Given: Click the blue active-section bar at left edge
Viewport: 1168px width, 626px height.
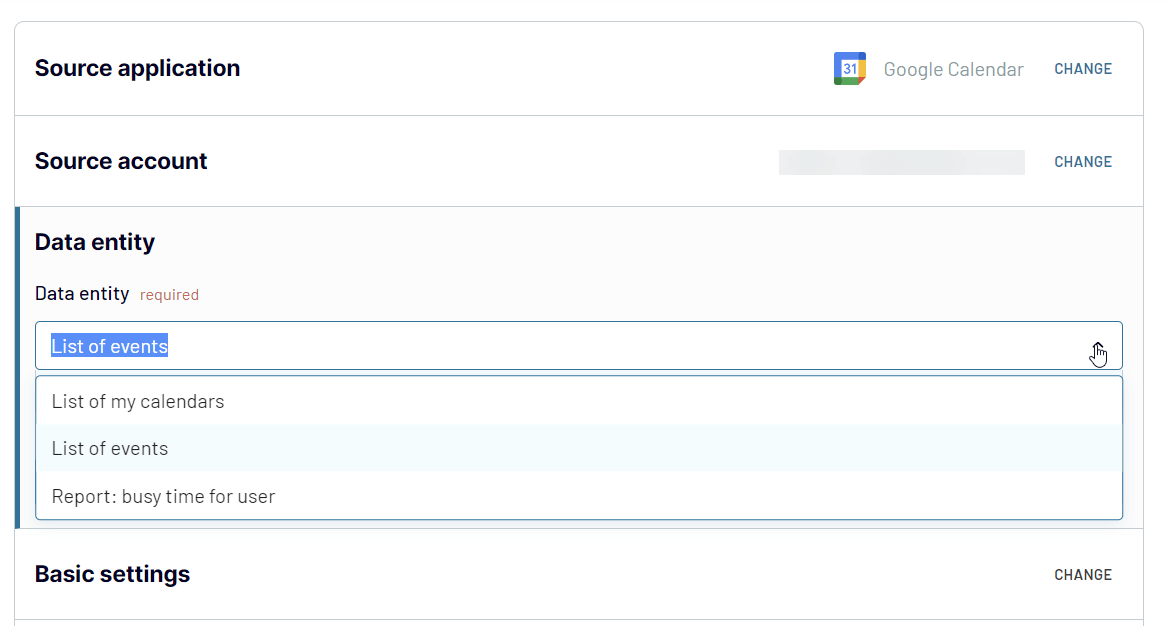Looking at the screenshot, I should tap(17, 367).
